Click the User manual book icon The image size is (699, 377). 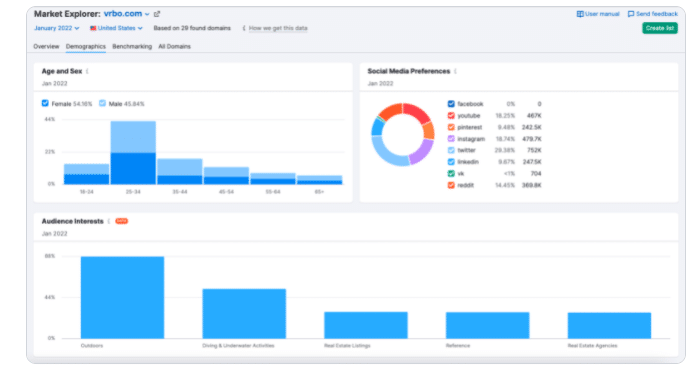click(580, 14)
